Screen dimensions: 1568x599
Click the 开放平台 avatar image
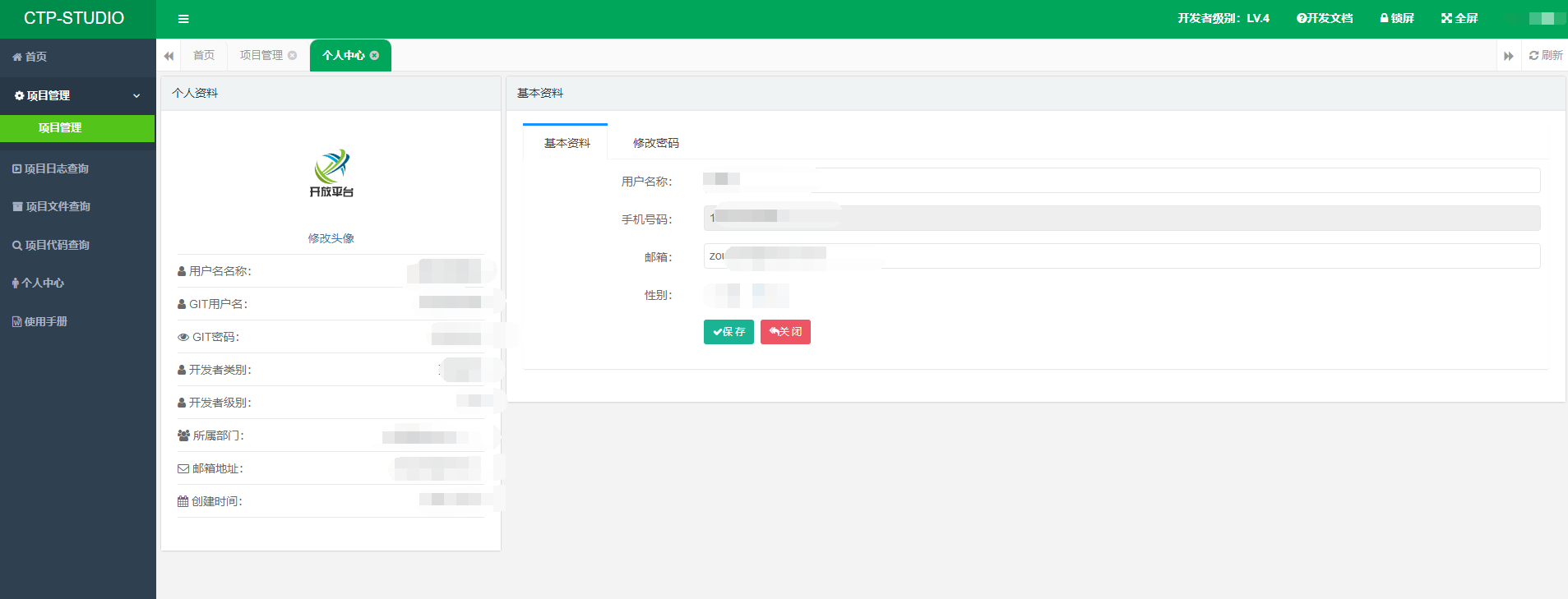pyautogui.click(x=331, y=173)
